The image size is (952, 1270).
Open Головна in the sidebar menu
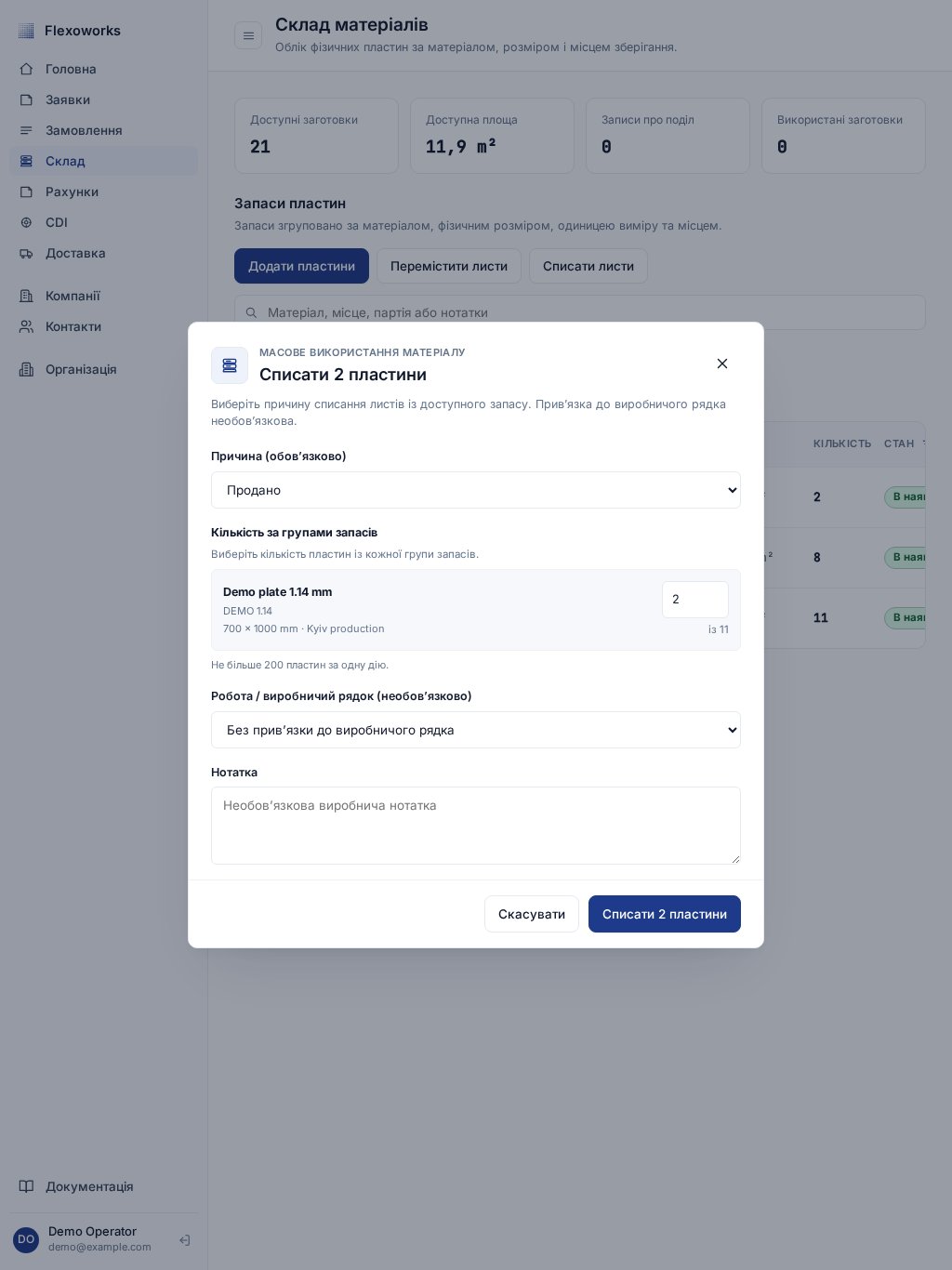[x=104, y=69]
